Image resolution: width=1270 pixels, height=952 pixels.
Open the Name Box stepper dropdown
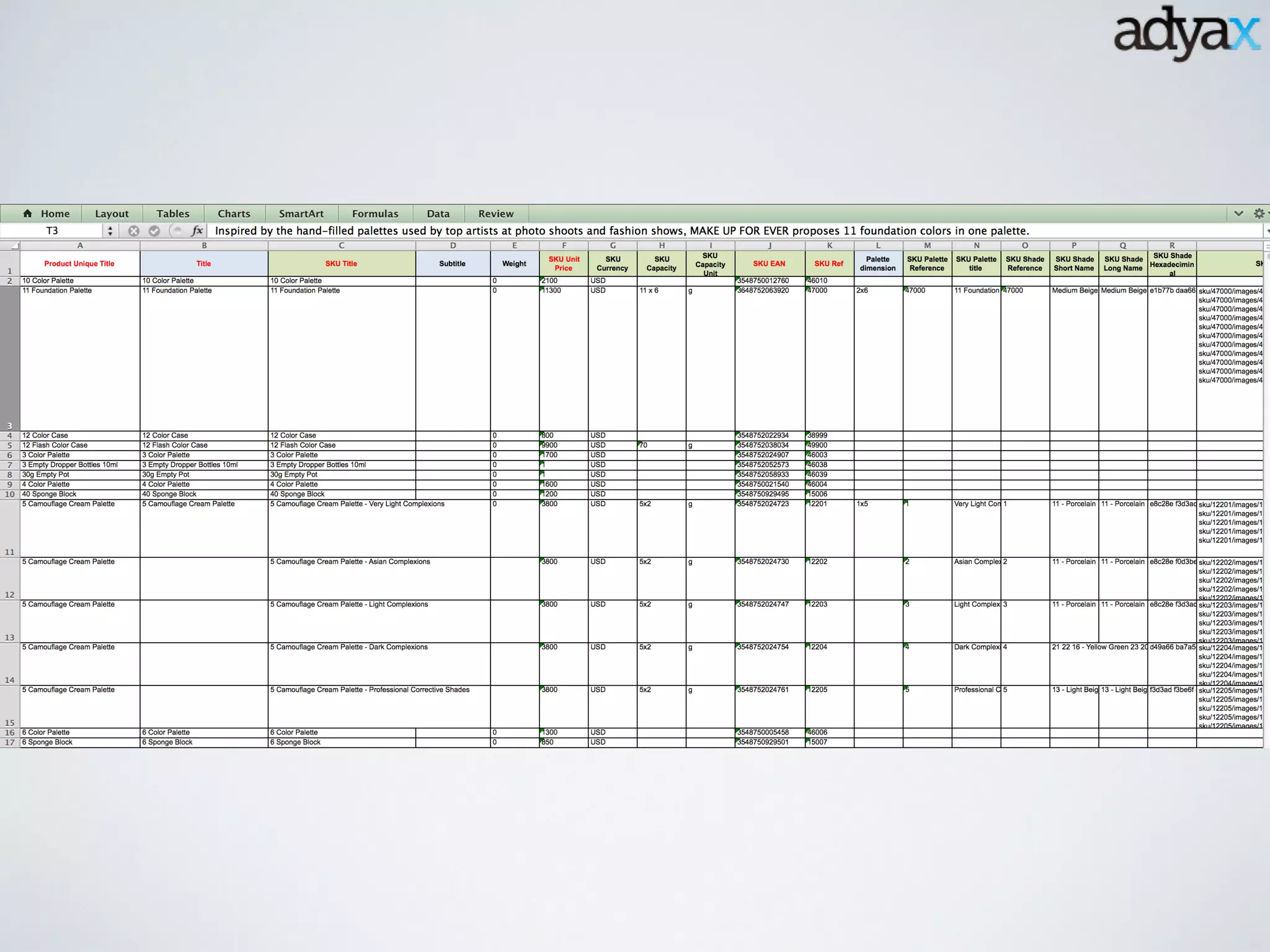110,231
